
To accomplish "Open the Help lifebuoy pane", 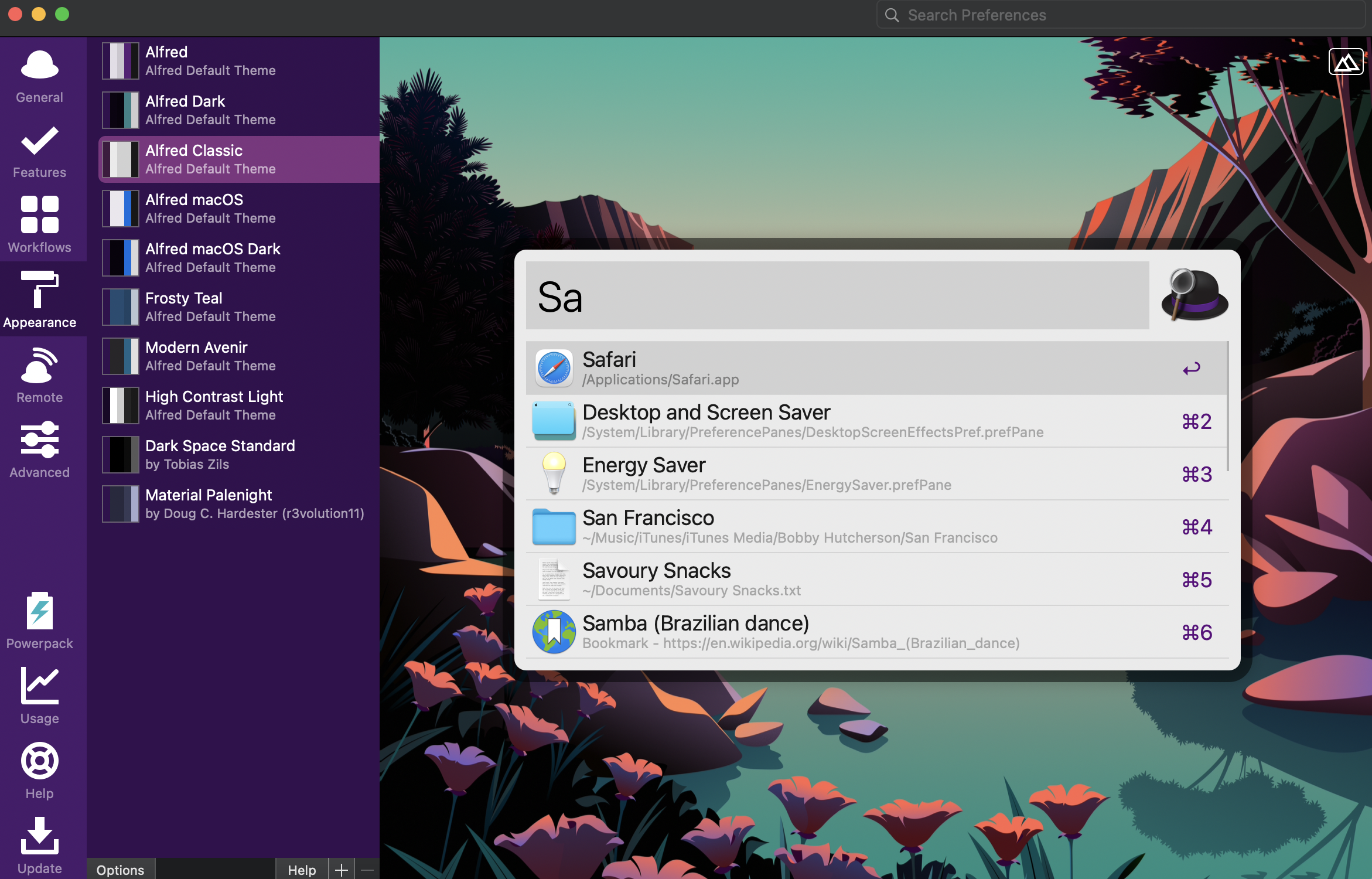I will coord(39,771).
